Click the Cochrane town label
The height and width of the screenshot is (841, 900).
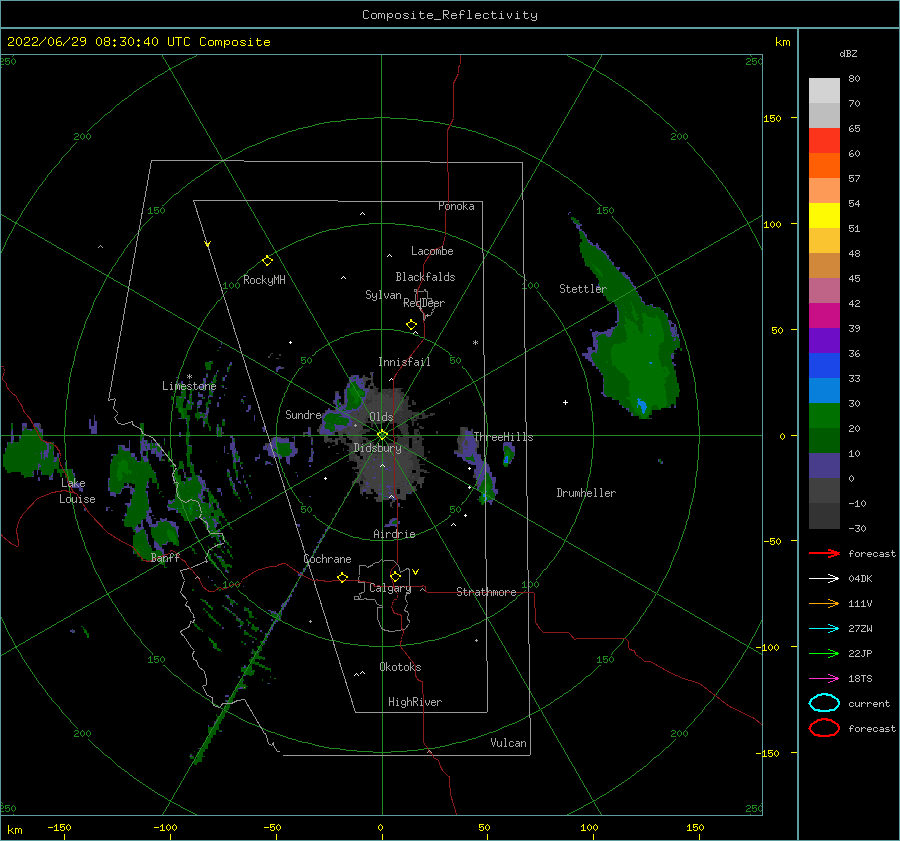[327, 559]
